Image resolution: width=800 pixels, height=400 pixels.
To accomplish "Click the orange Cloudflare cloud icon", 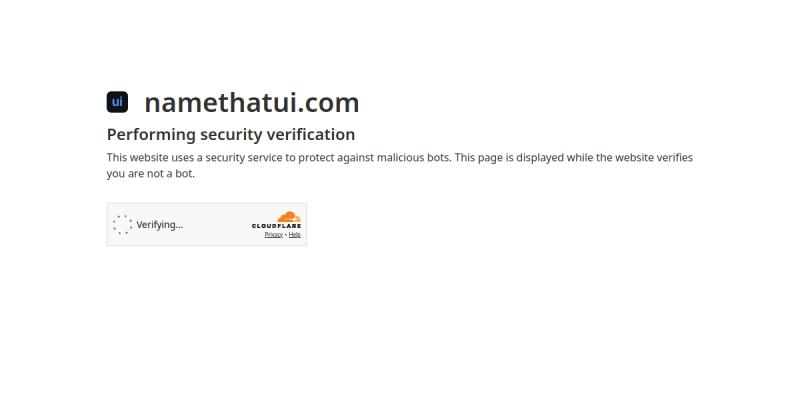I will (289, 217).
